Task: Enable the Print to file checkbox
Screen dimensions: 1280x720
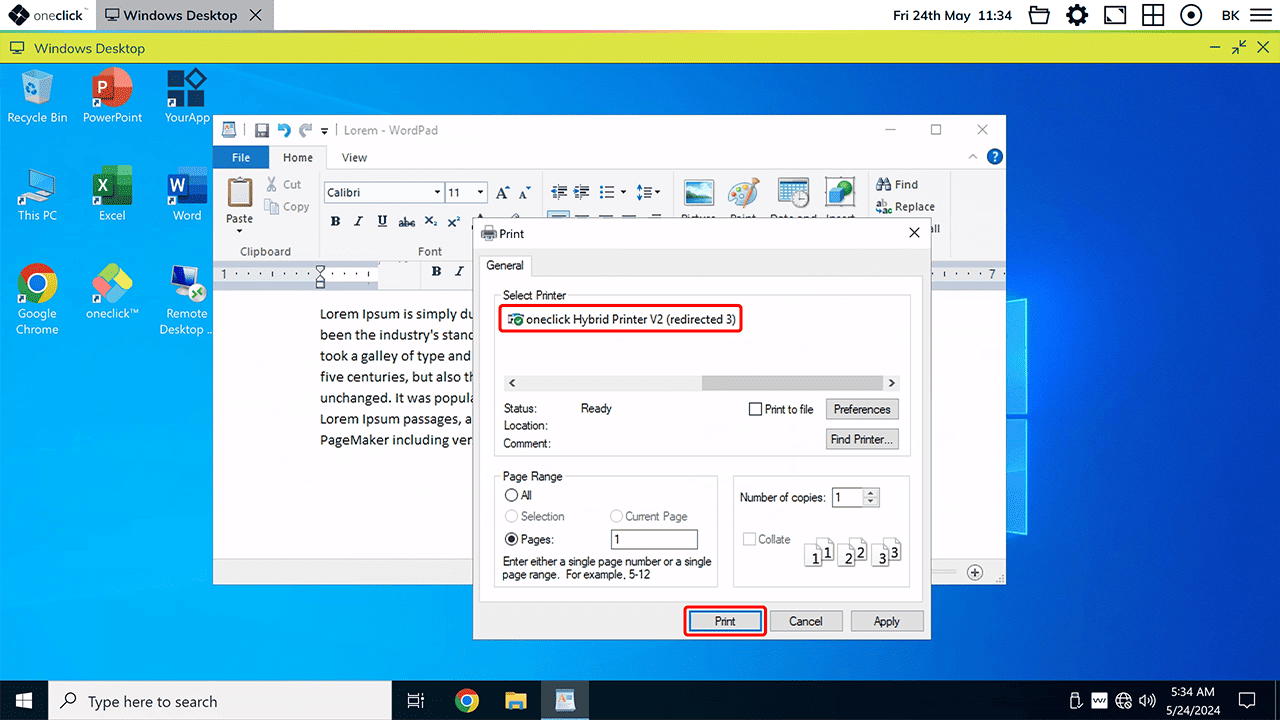Action: [756, 409]
